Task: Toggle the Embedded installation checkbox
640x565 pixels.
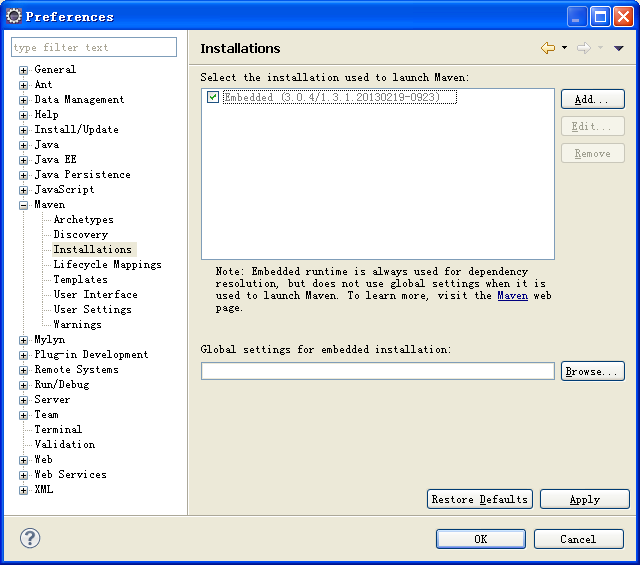Action: click(213, 97)
